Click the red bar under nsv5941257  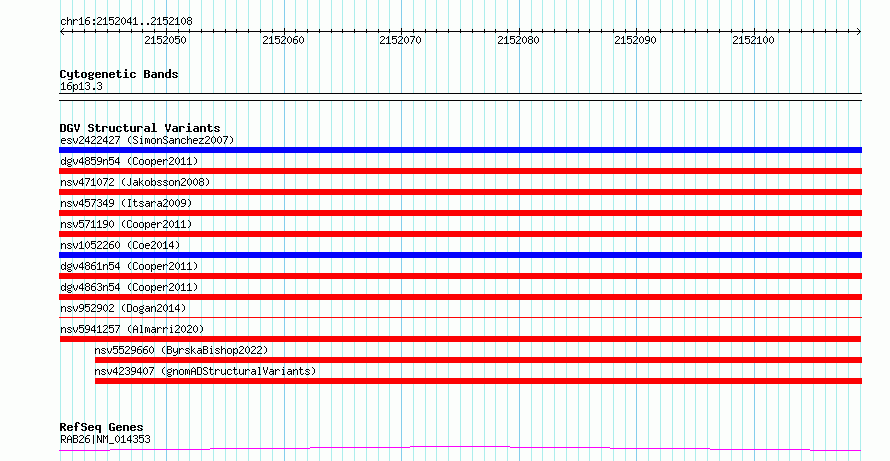(460, 339)
